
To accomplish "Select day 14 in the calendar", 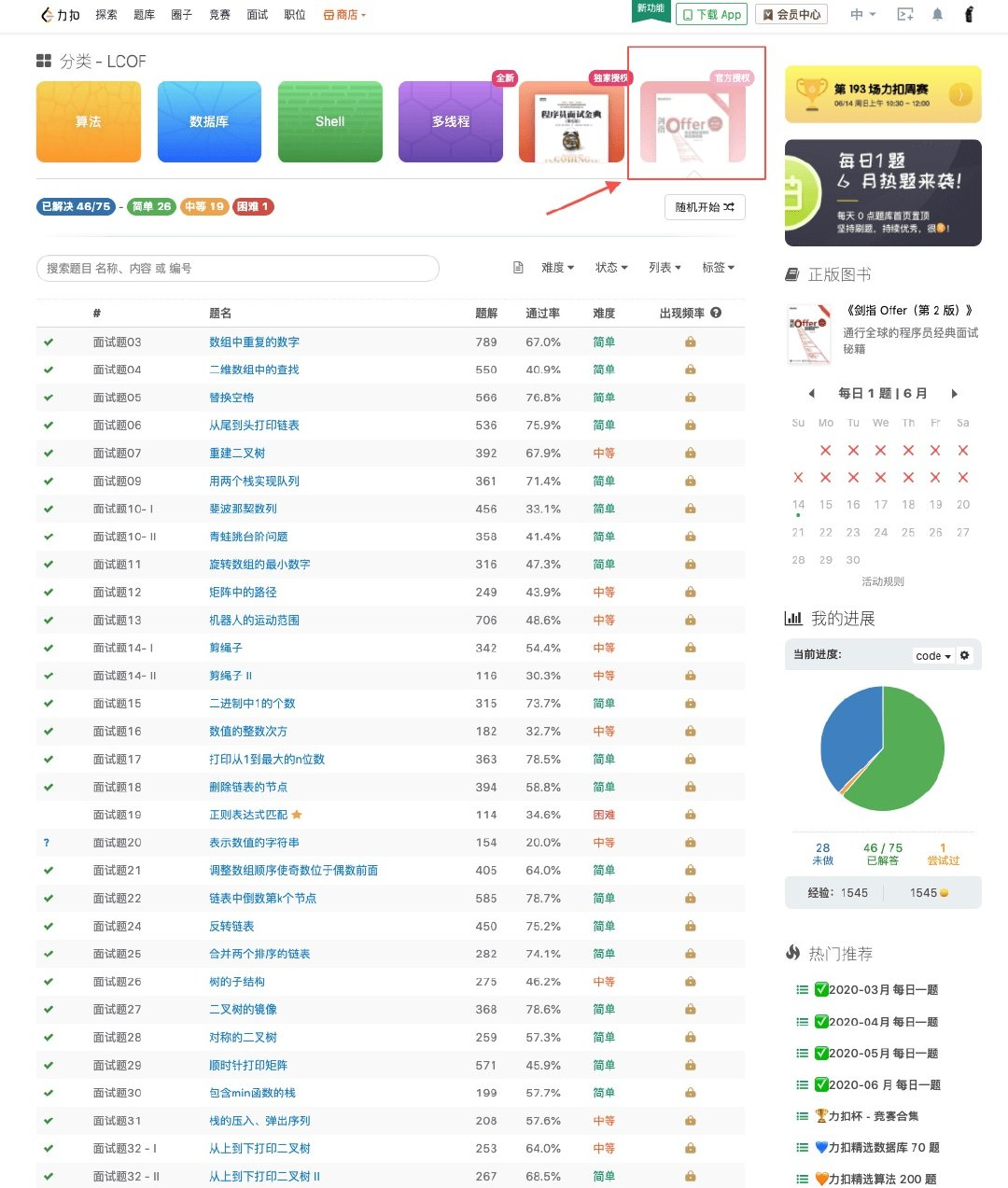I will pyautogui.click(x=798, y=505).
